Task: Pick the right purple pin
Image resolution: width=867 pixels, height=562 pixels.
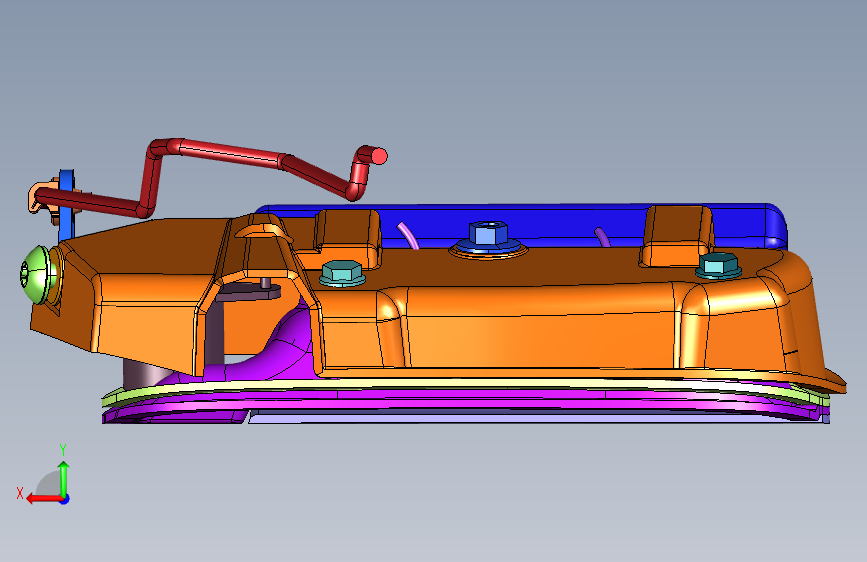Action: (602, 237)
